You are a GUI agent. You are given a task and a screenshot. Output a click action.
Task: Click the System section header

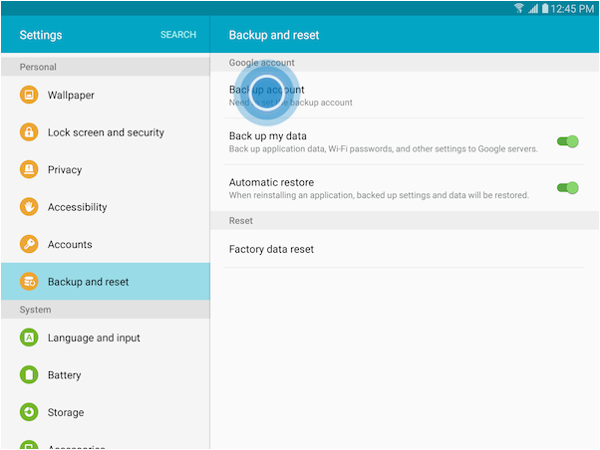[105, 310]
